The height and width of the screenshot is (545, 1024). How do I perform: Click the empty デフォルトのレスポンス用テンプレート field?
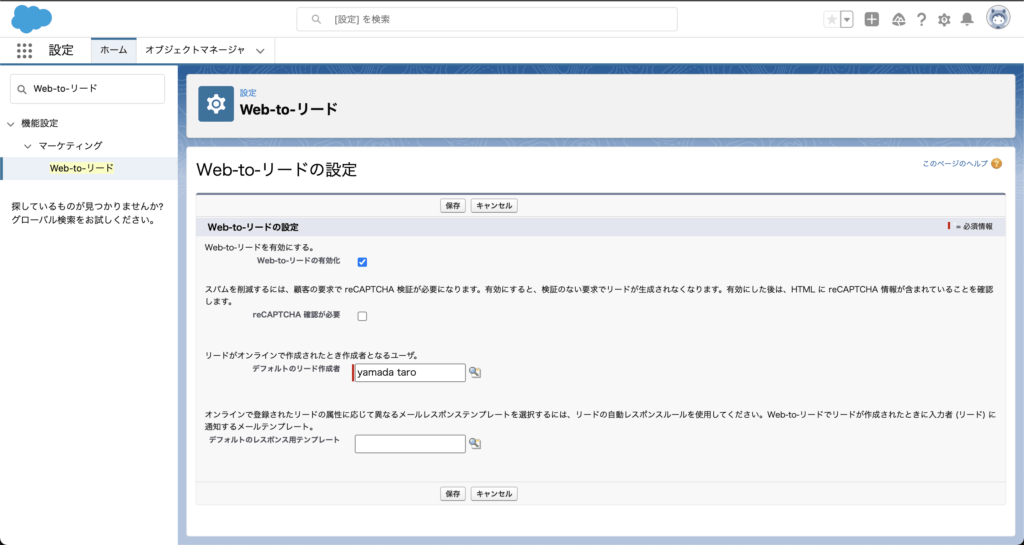[x=409, y=444]
